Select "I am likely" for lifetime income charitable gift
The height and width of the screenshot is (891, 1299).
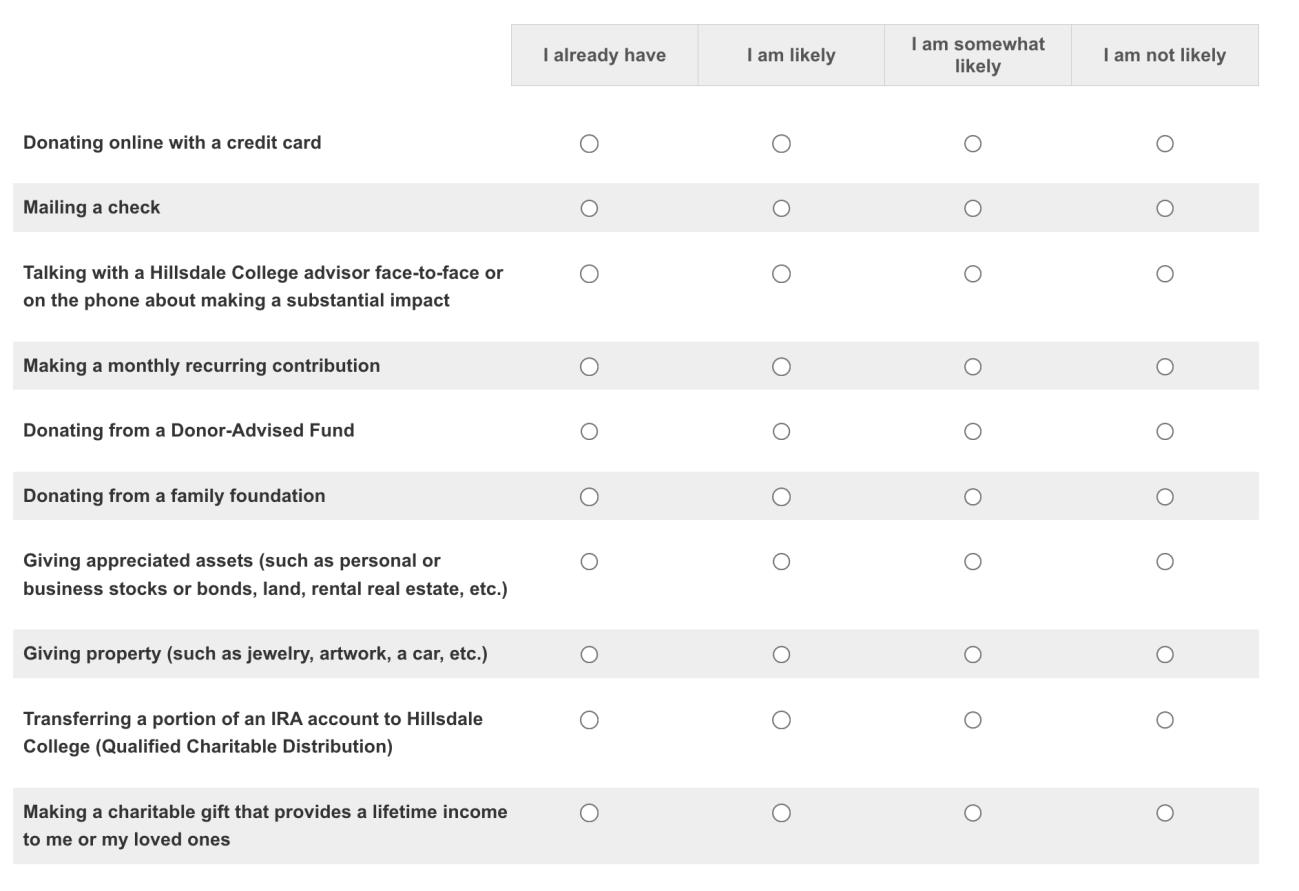coord(781,813)
